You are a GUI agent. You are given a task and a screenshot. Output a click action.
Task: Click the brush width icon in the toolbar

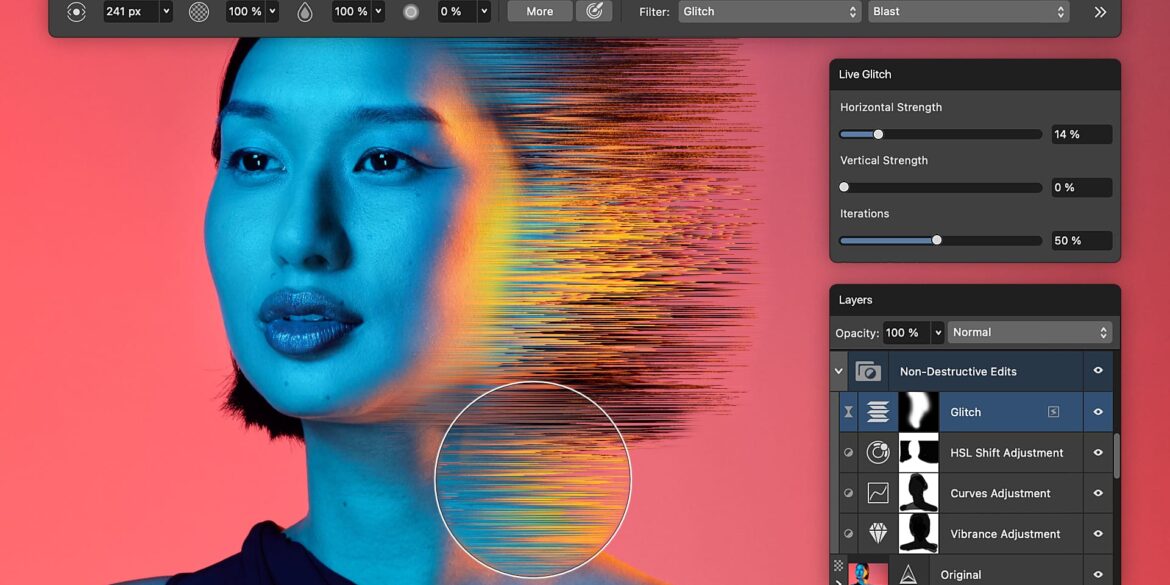coord(77,12)
